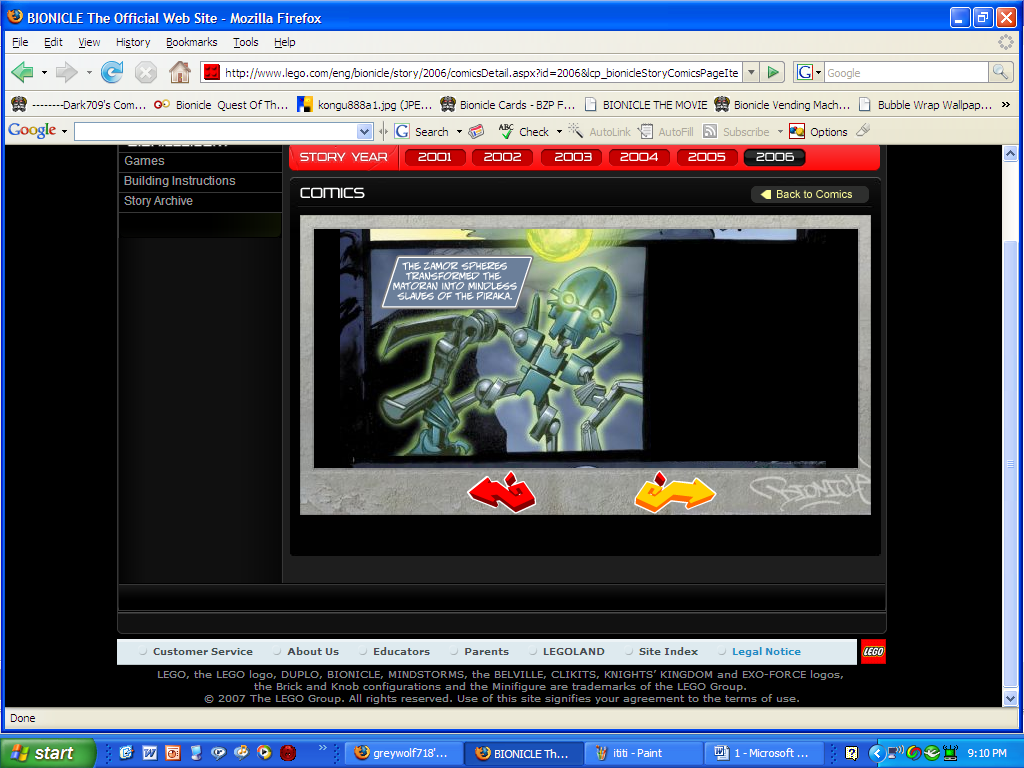1024x768 pixels.
Task: Open the Bookmarks menu
Action: [191, 42]
